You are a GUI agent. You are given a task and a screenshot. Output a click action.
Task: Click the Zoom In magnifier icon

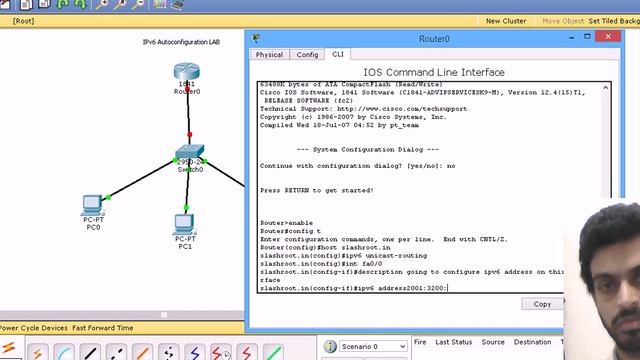[102, 4]
